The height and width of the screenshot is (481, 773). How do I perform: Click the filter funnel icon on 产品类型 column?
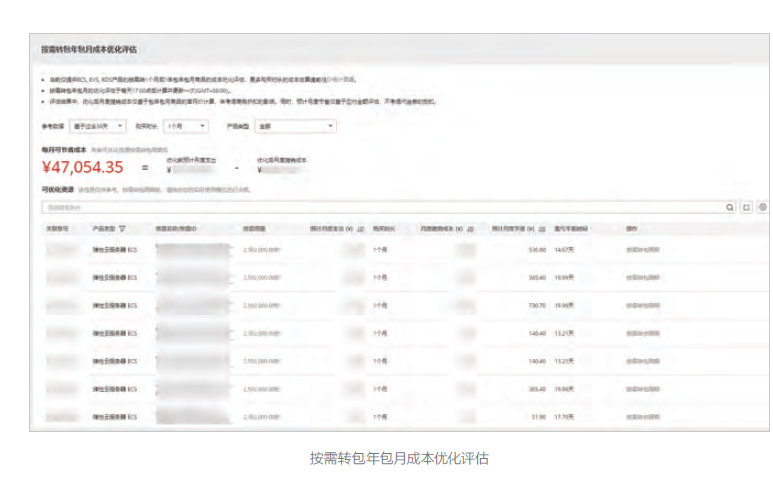122,229
